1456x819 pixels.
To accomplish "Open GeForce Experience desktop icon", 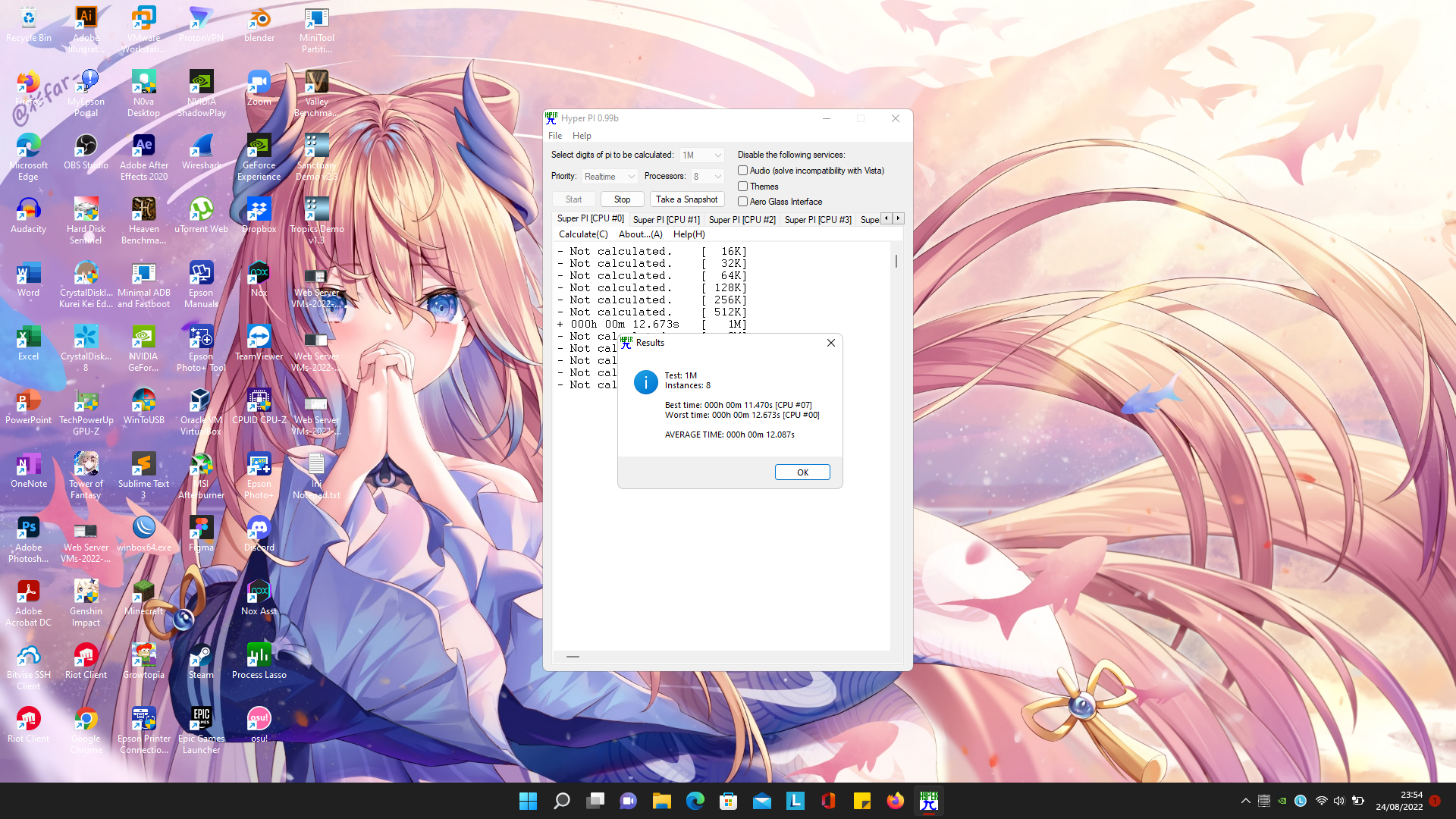I will pos(259,157).
